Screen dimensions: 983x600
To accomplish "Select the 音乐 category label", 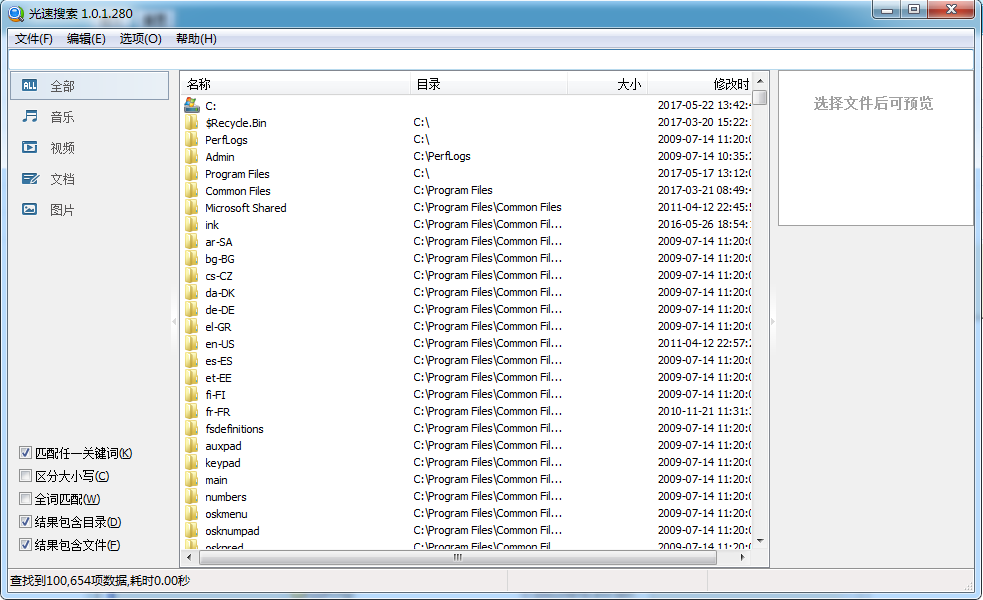I will (62, 117).
